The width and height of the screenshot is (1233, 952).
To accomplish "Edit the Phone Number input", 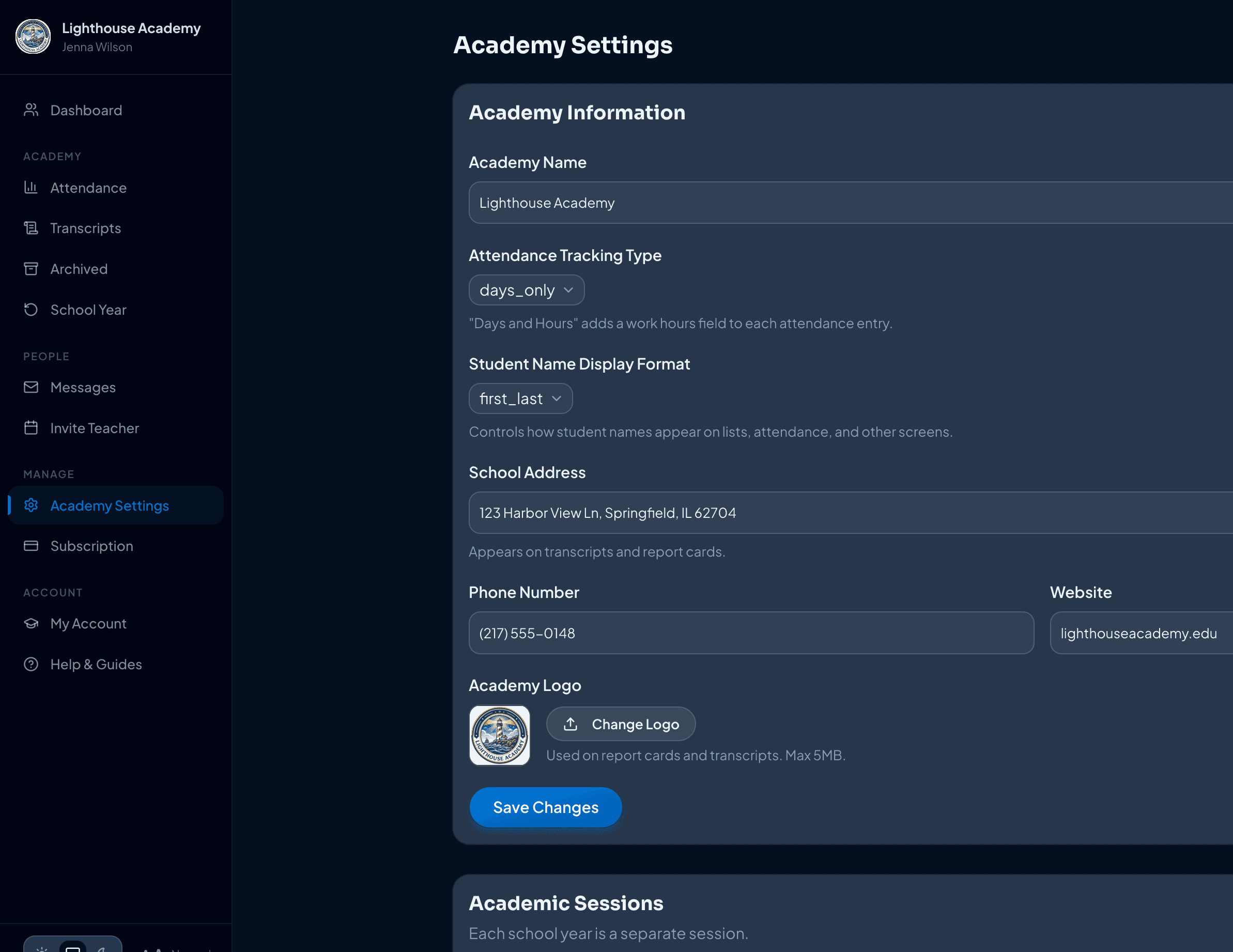I will tap(751, 633).
